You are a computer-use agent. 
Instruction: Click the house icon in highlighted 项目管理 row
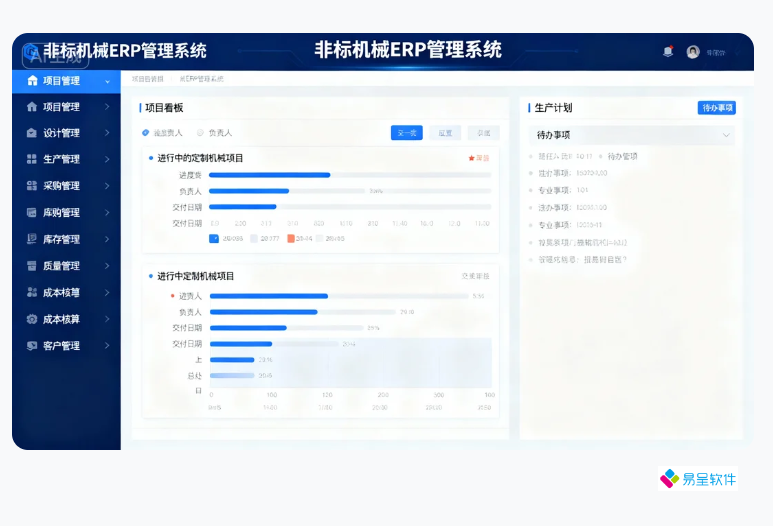[33, 81]
